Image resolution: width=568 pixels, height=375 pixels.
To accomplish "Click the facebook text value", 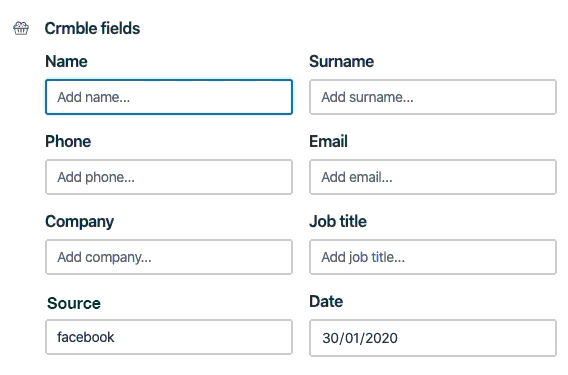I will point(85,337).
